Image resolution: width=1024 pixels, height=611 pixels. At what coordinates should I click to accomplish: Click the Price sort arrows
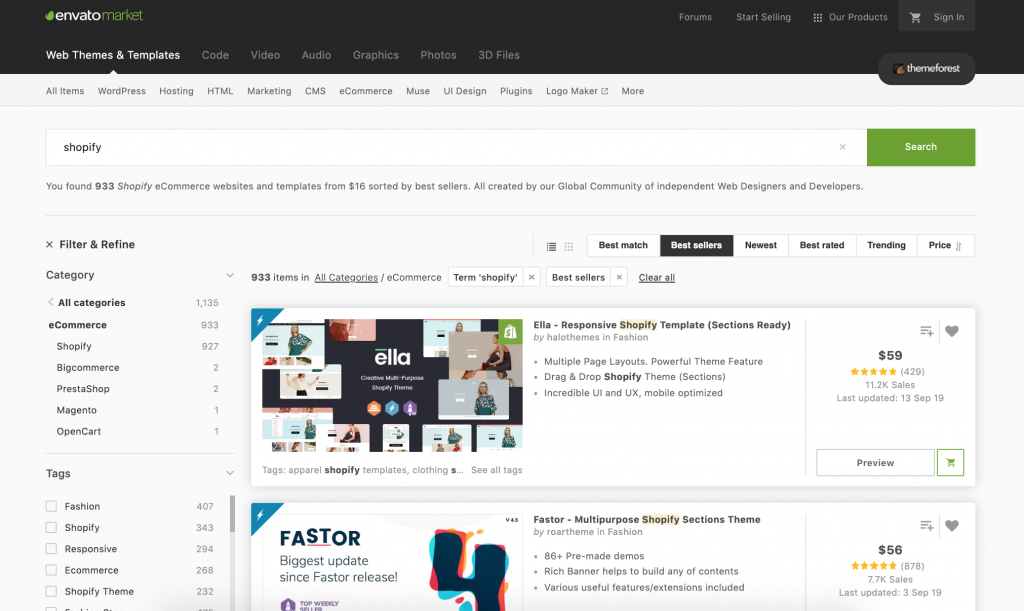(958, 246)
